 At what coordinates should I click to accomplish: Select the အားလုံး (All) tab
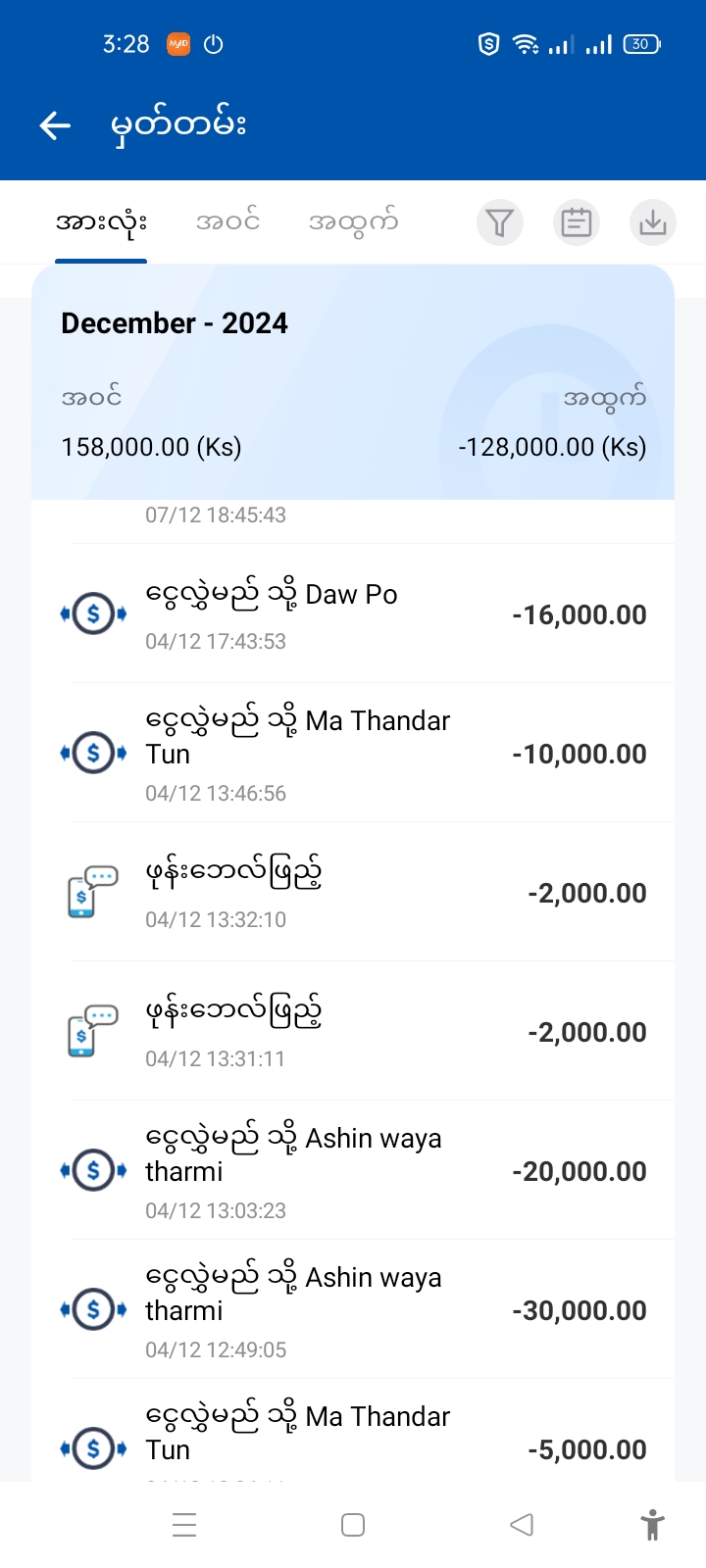click(101, 222)
